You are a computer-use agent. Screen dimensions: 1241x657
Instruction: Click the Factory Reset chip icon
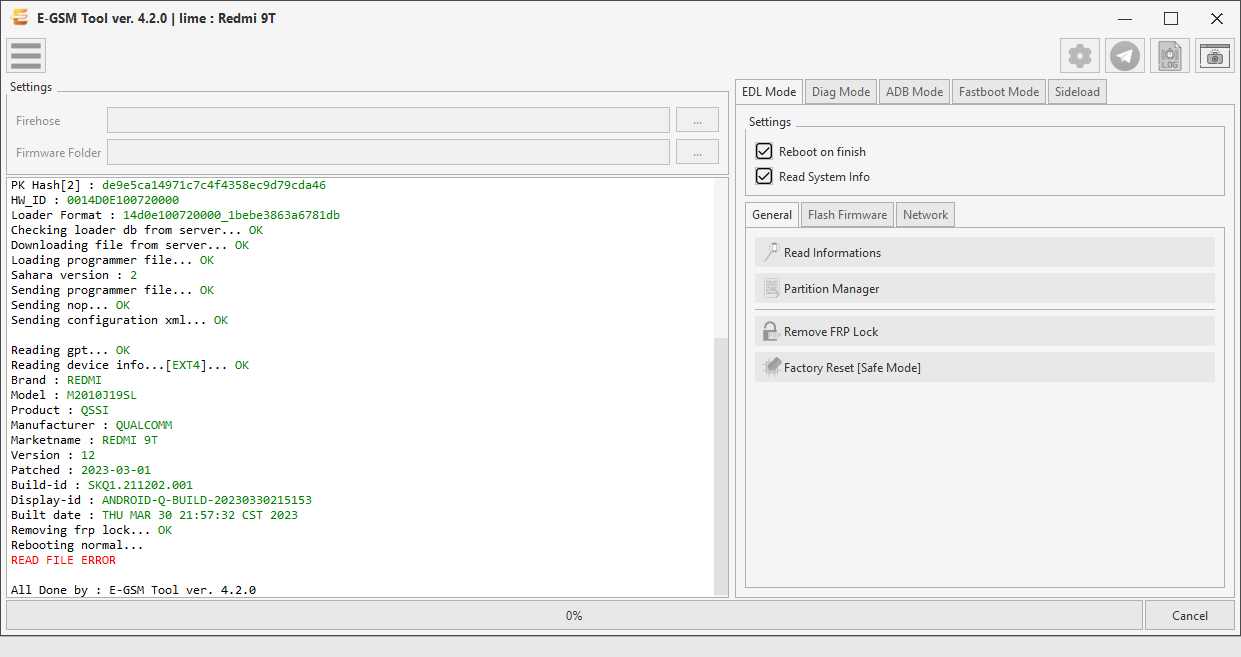pos(771,367)
